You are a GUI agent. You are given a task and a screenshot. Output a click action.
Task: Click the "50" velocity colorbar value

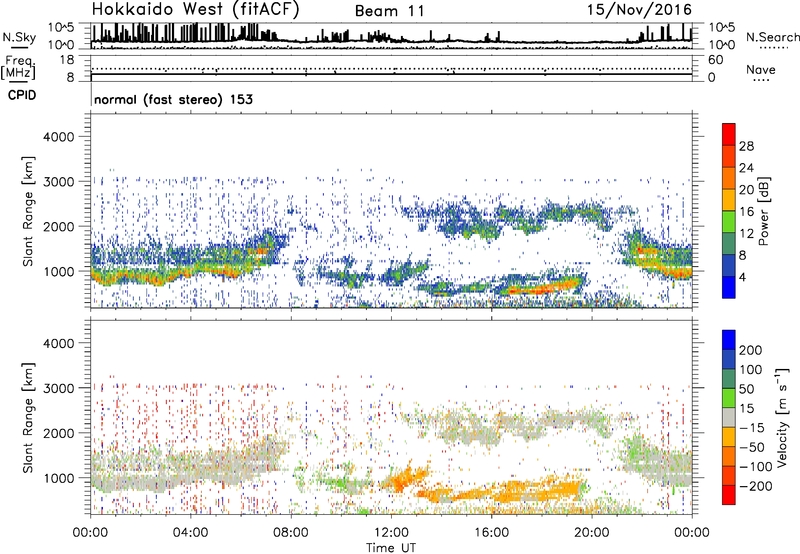coord(746,389)
